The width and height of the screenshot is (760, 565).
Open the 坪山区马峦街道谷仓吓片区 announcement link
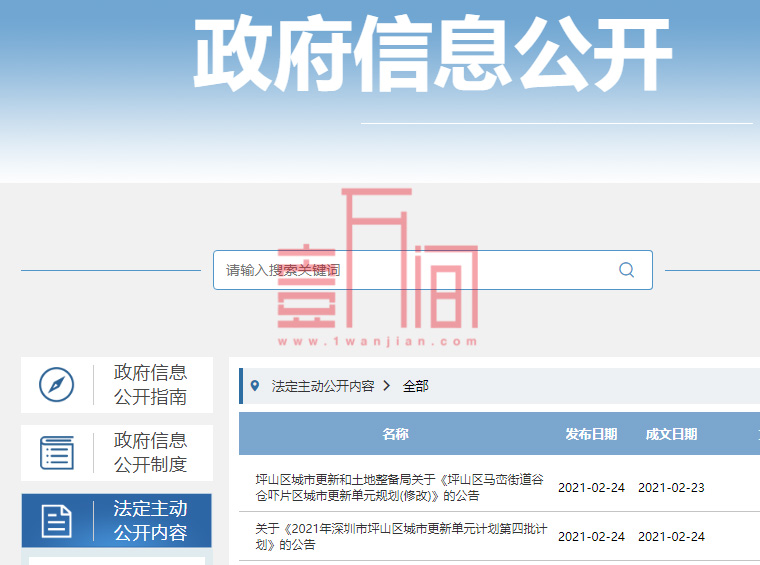[x=399, y=487]
